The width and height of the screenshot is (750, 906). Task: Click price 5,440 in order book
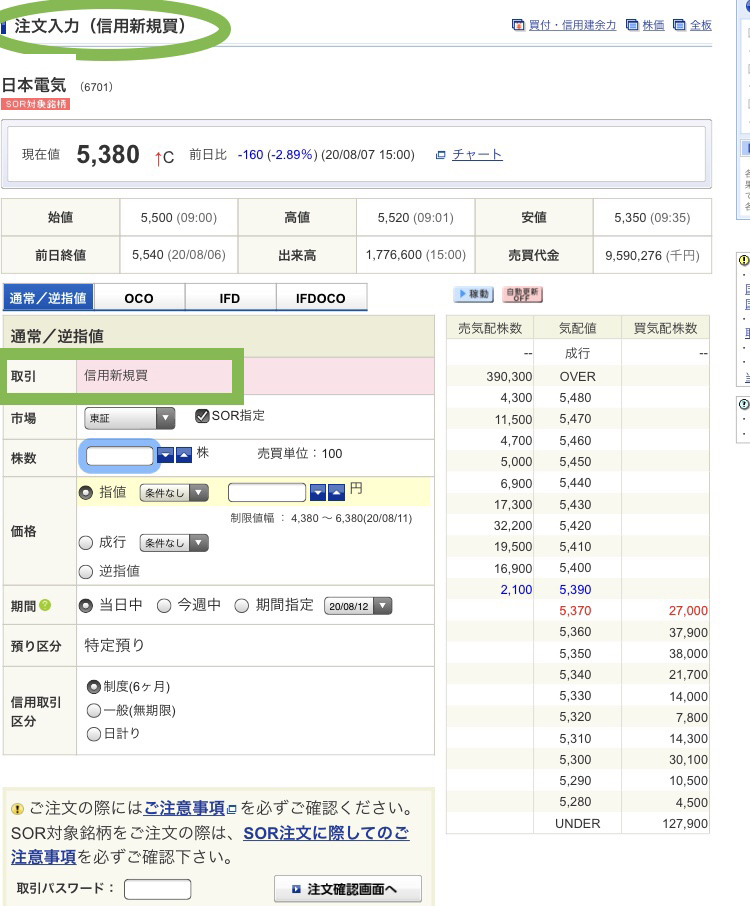coord(575,483)
